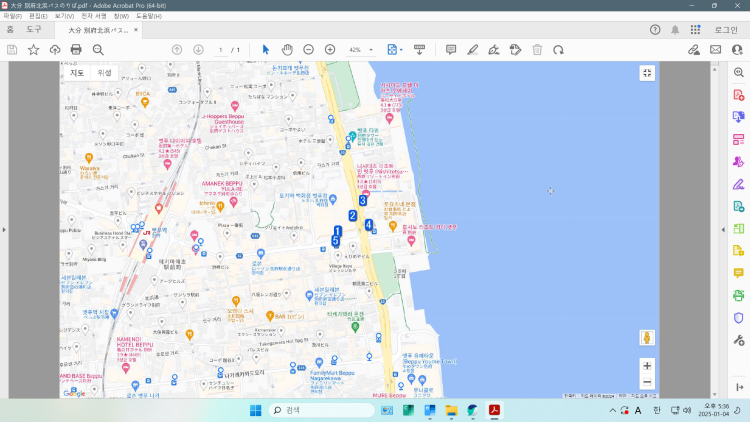Close the 大分 別府北浜 document tab
Screen dimensions: 750x422
click(x=136, y=30)
